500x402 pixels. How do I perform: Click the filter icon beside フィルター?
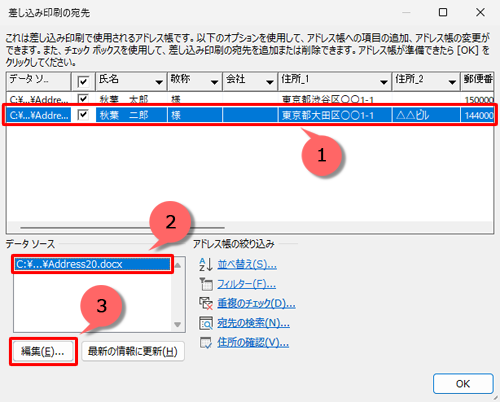(x=206, y=284)
